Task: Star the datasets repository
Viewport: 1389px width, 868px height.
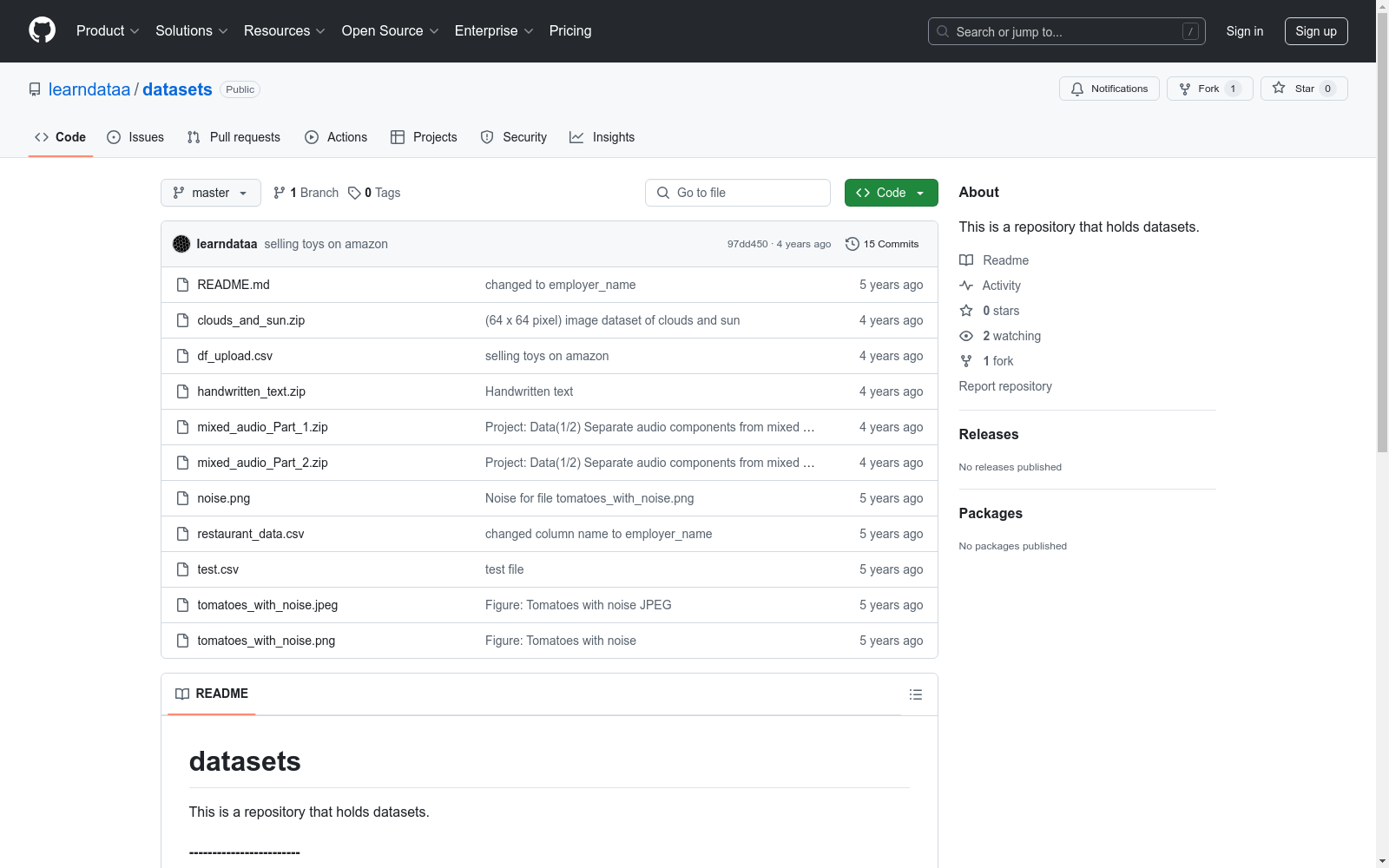Action: click(x=1304, y=89)
